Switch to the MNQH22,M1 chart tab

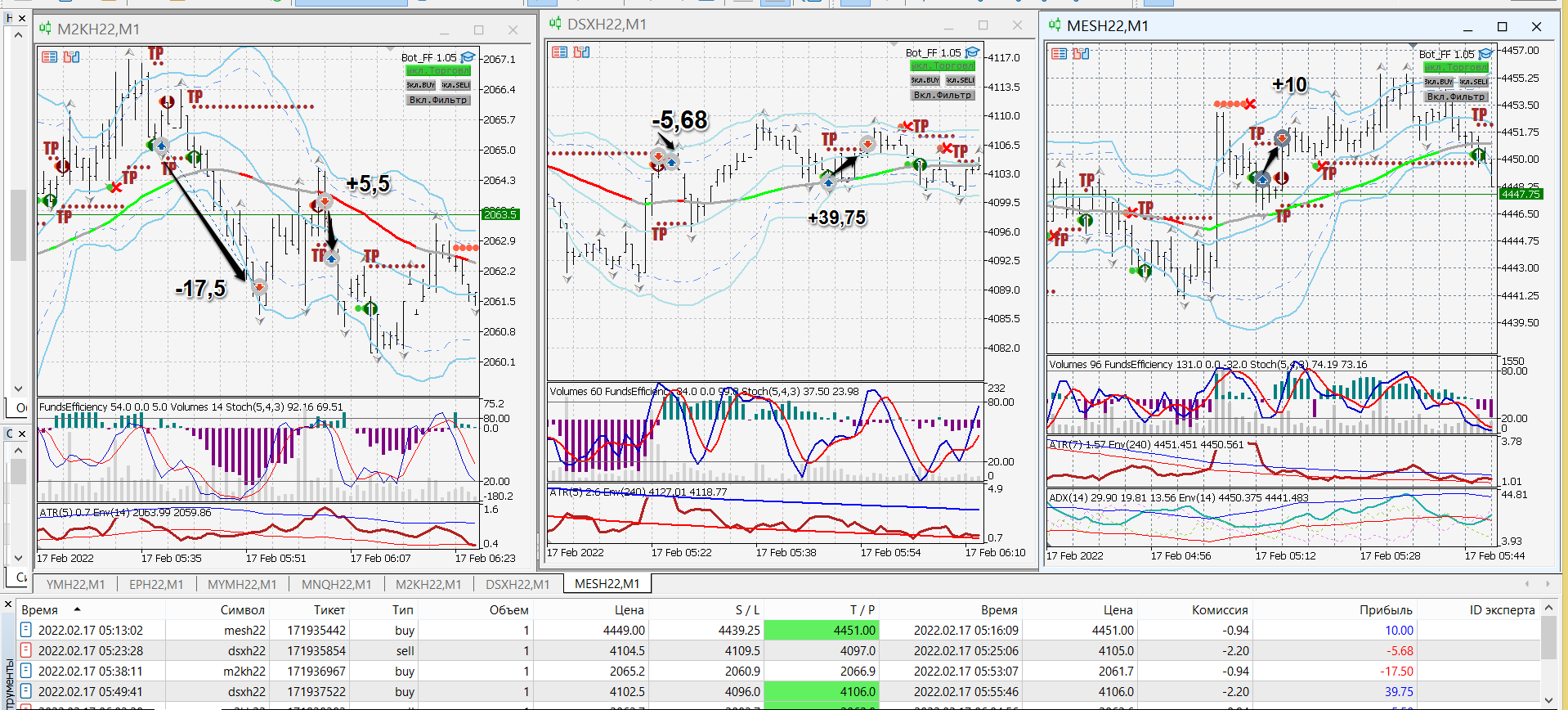(x=336, y=584)
